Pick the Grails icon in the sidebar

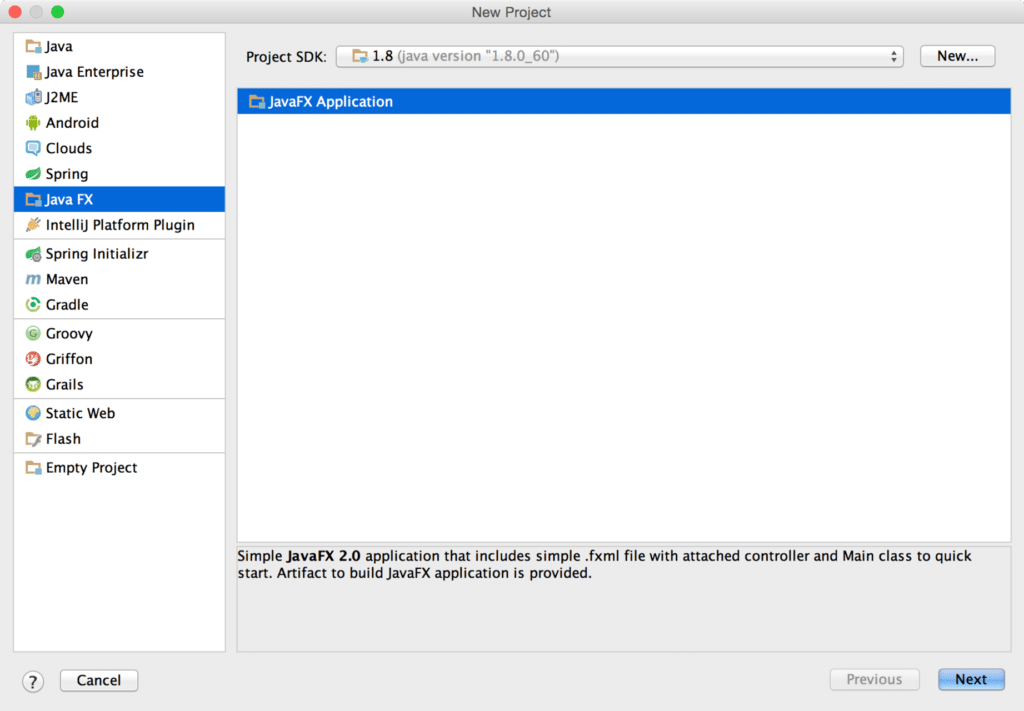[33, 384]
